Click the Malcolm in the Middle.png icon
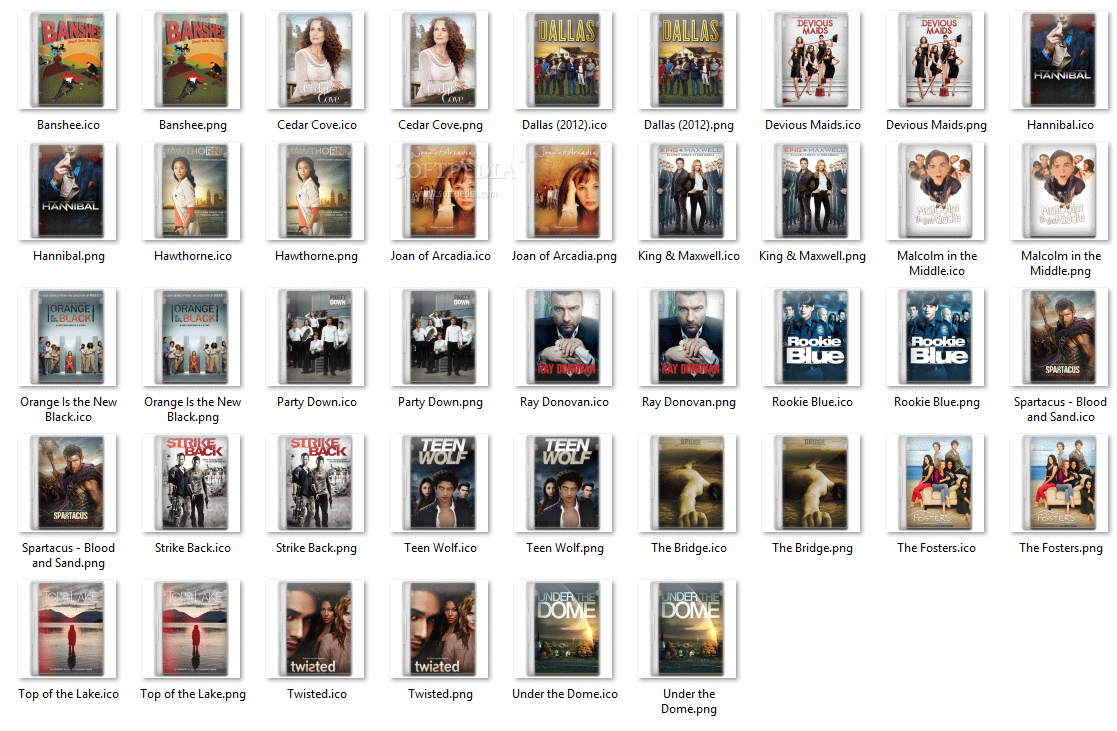This screenshot has height=731, width=1117. pyautogui.click(x=1059, y=191)
